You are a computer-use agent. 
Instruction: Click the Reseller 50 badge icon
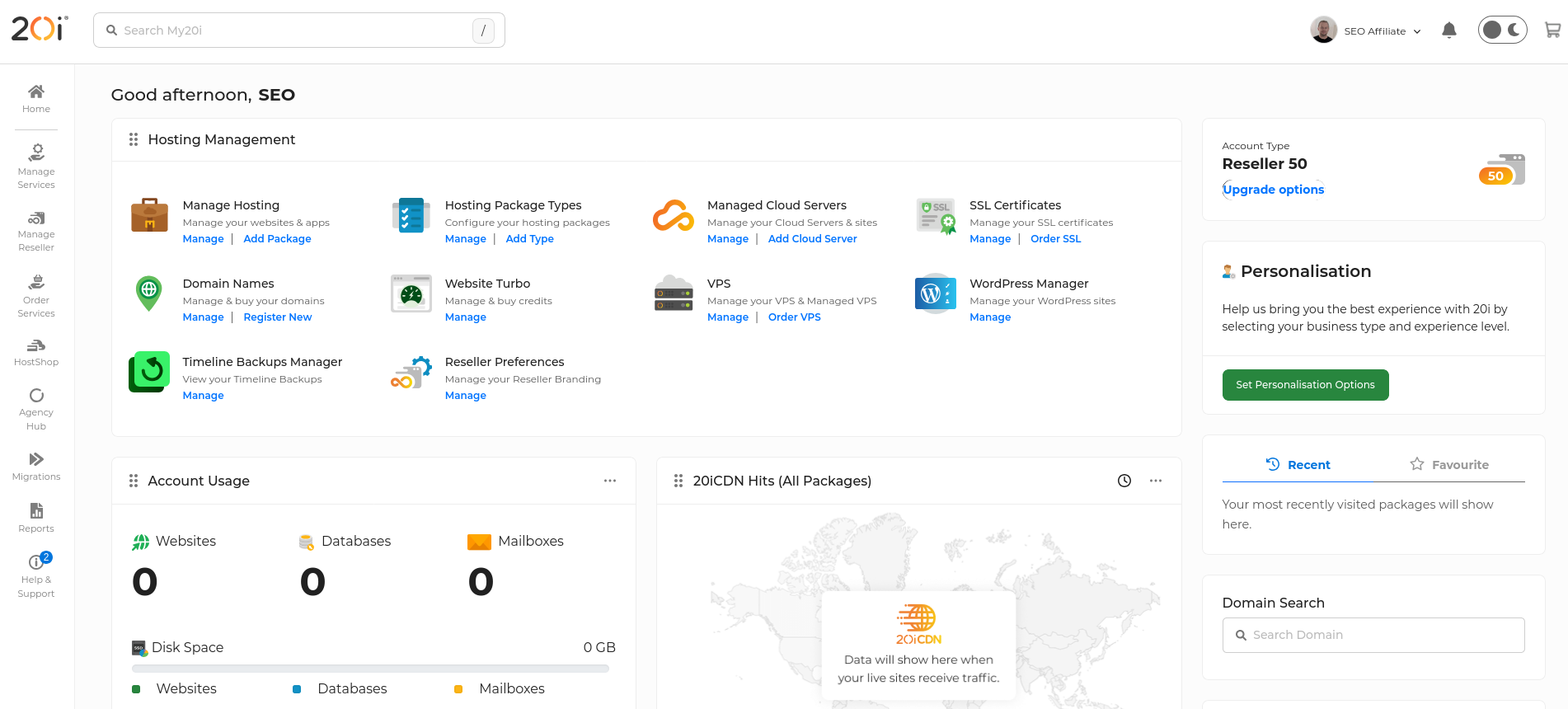1502,170
